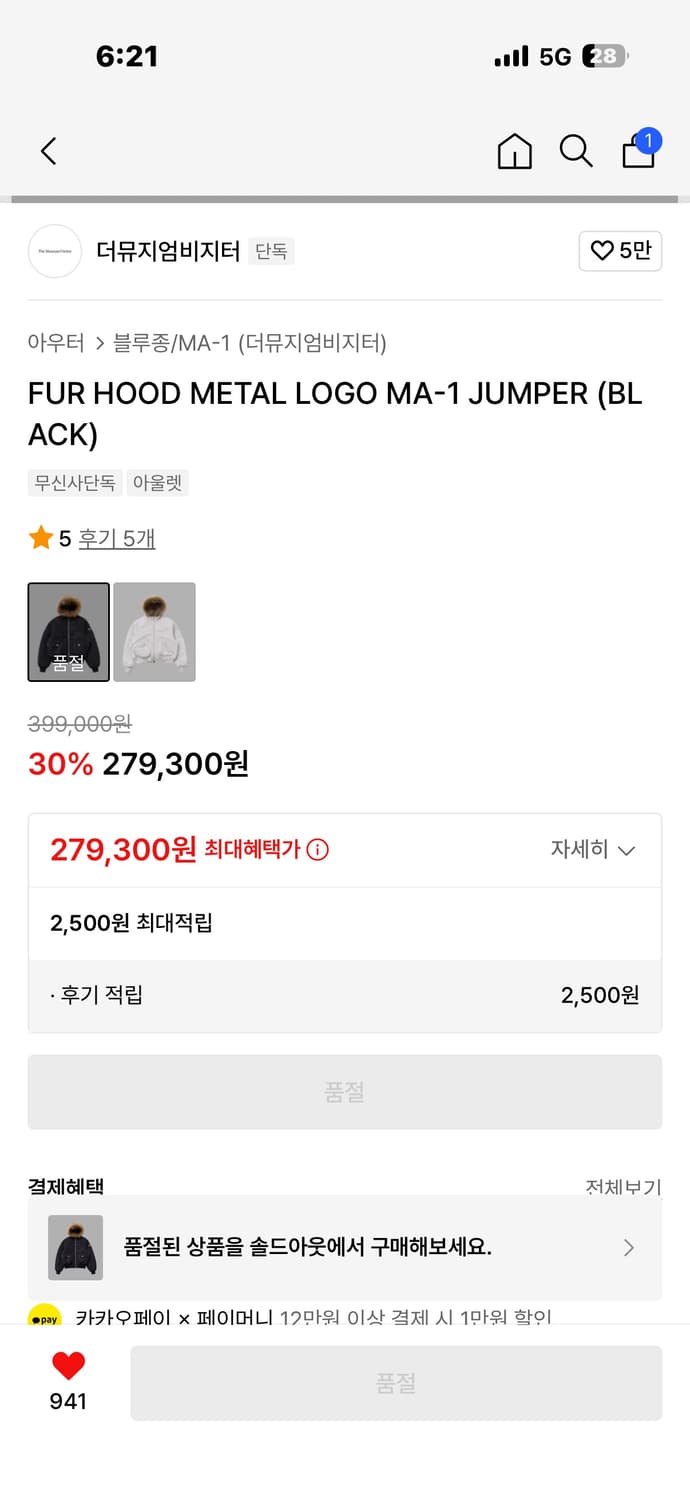Screen dimensions: 690x1500
Task: Open search using the magnifier icon
Action: coord(576,151)
